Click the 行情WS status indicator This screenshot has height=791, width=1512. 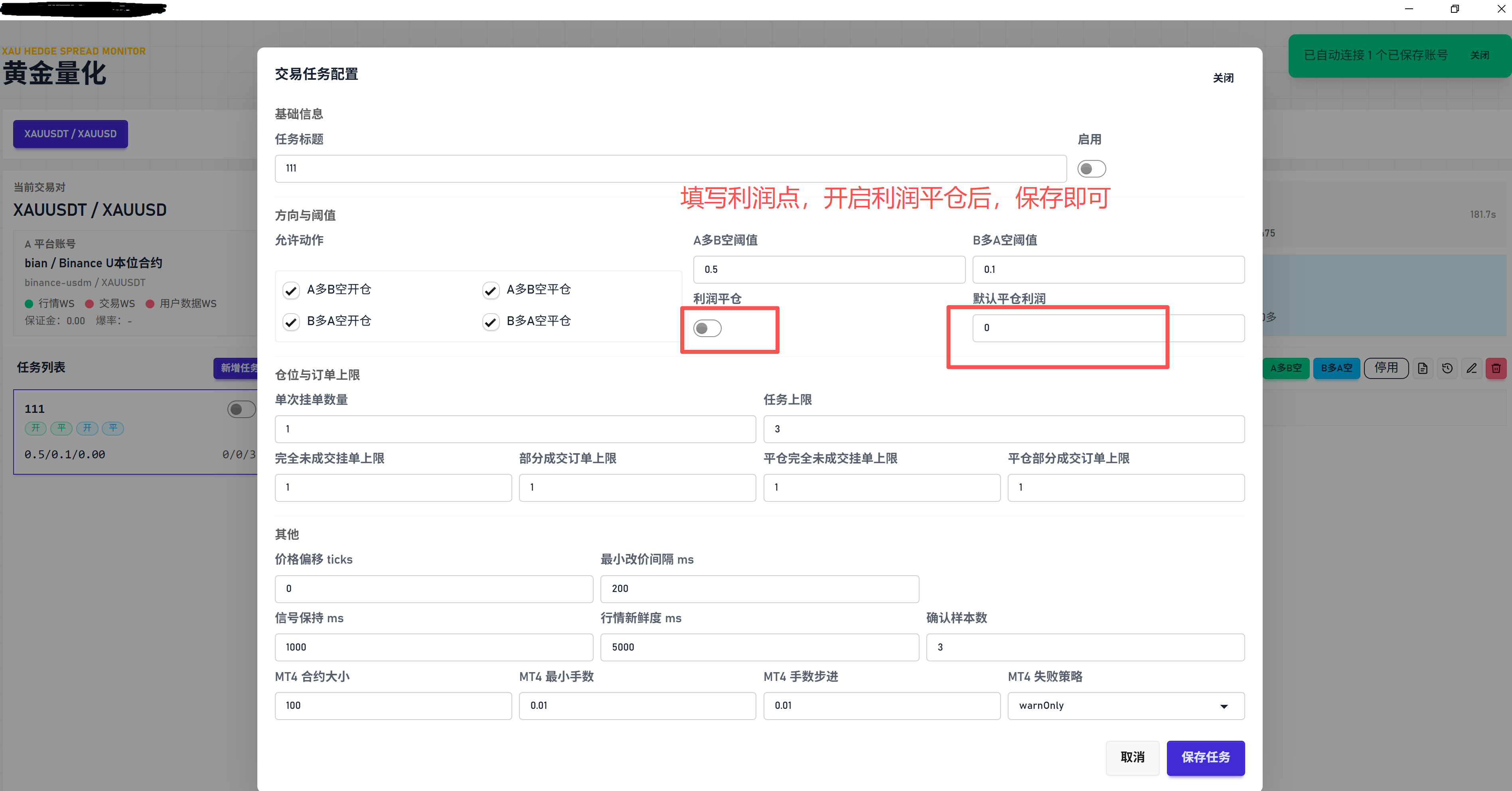[50, 304]
